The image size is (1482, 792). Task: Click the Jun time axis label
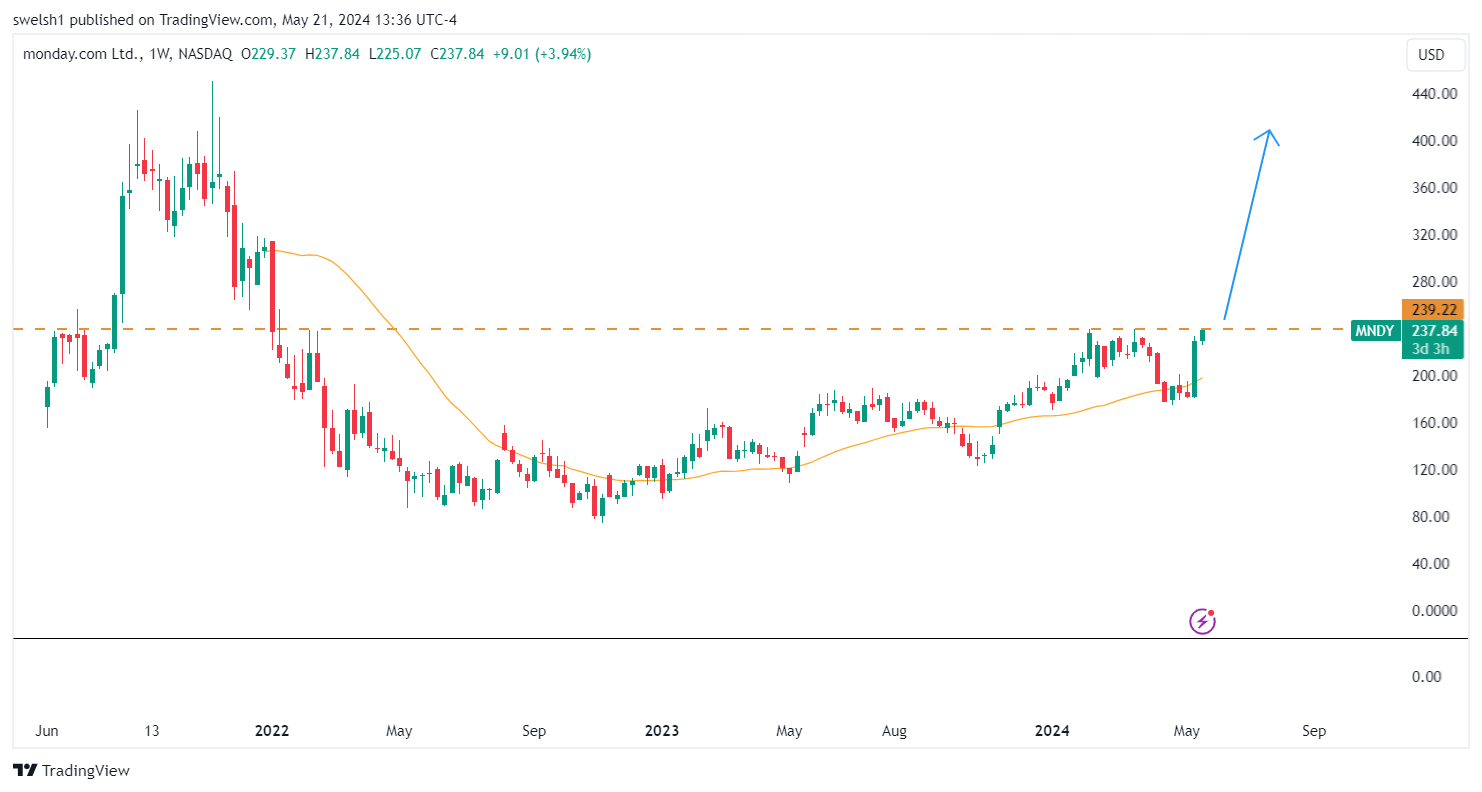coord(46,731)
